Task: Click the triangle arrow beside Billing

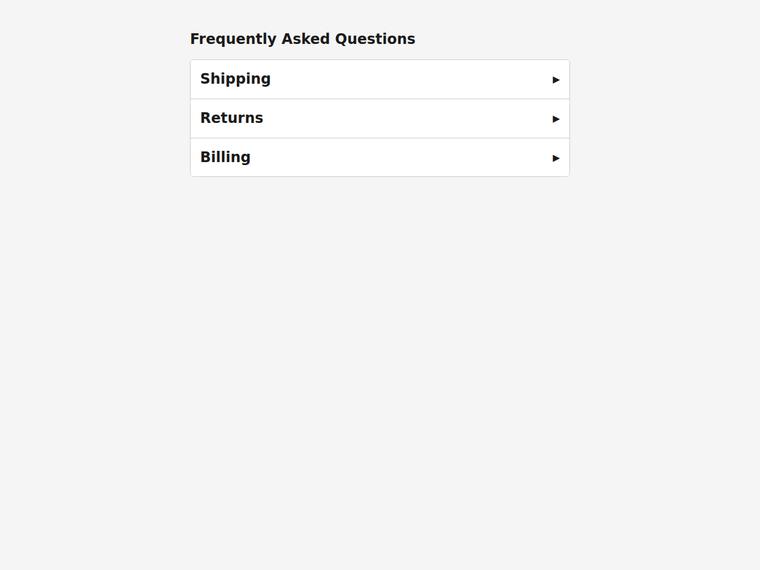Action: click(x=555, y=158)
